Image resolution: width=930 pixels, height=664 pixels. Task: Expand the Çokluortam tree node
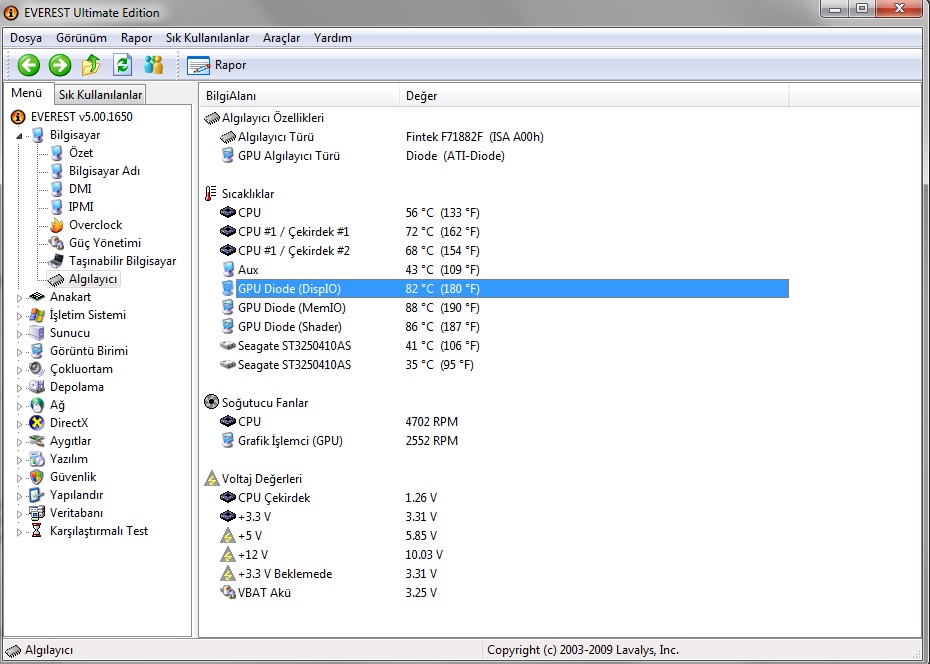19,369
